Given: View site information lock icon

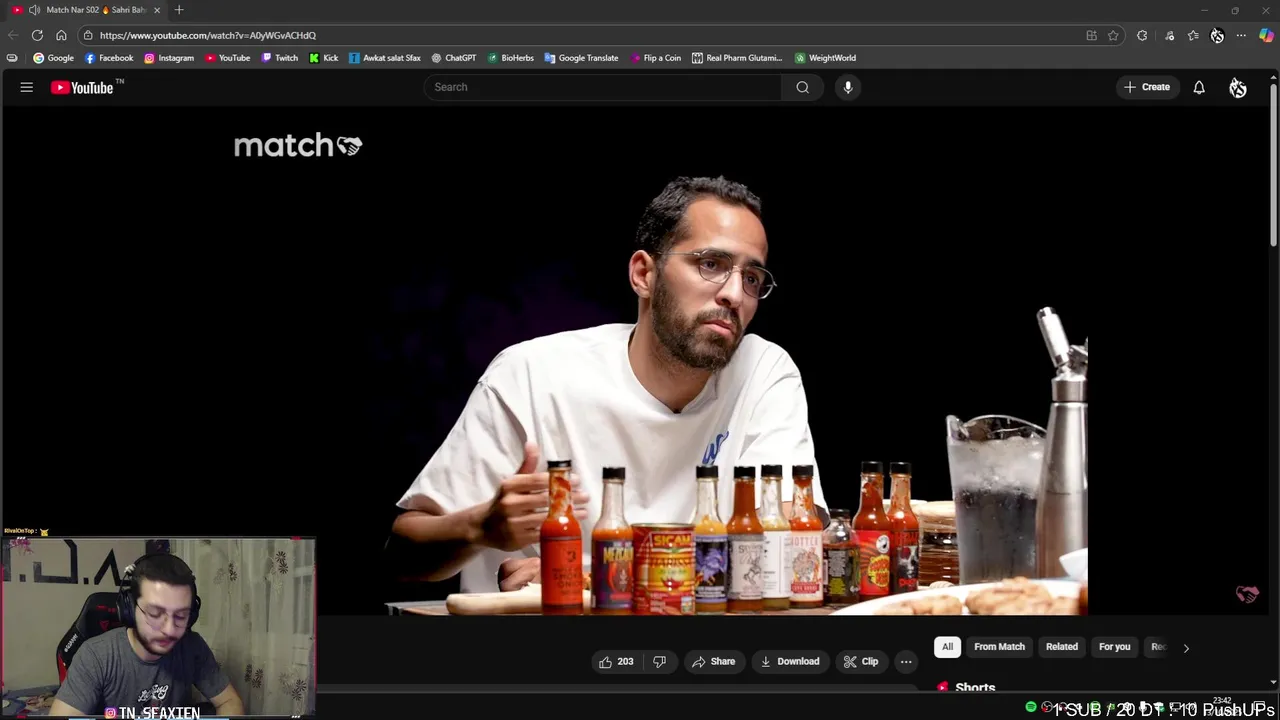Looking at the screenshot, I should [88, 35].
